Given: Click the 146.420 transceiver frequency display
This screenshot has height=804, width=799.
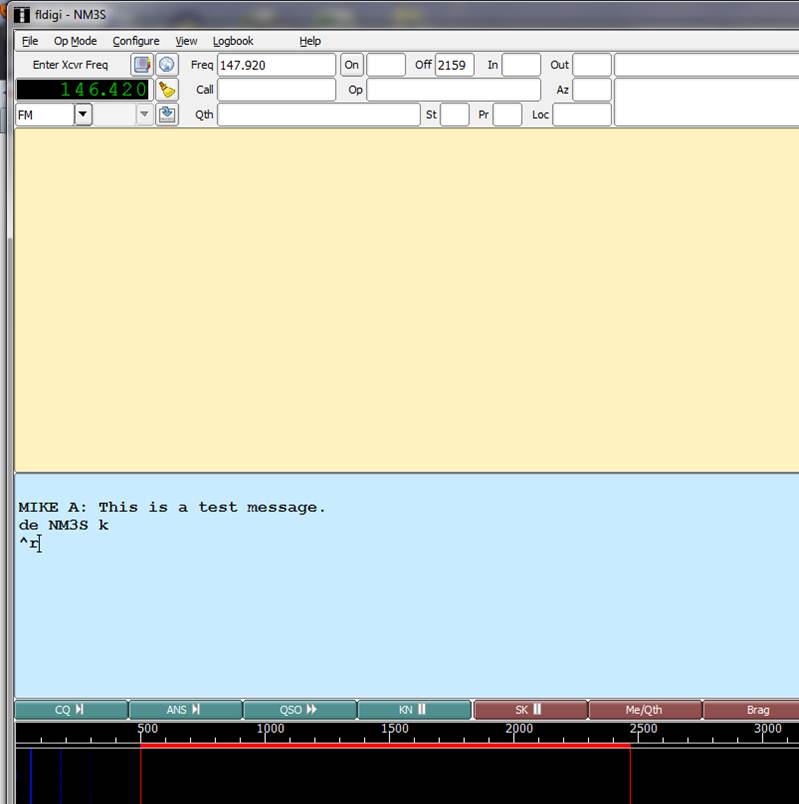Looking at the screenshot, I should coord(85,90).
